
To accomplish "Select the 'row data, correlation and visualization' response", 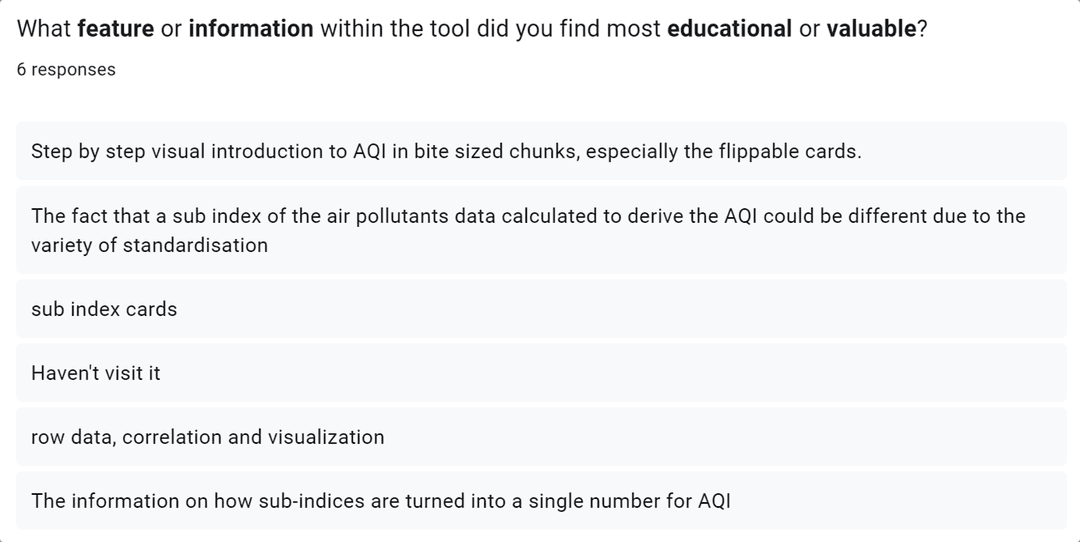I will click(x=541, y=437).
